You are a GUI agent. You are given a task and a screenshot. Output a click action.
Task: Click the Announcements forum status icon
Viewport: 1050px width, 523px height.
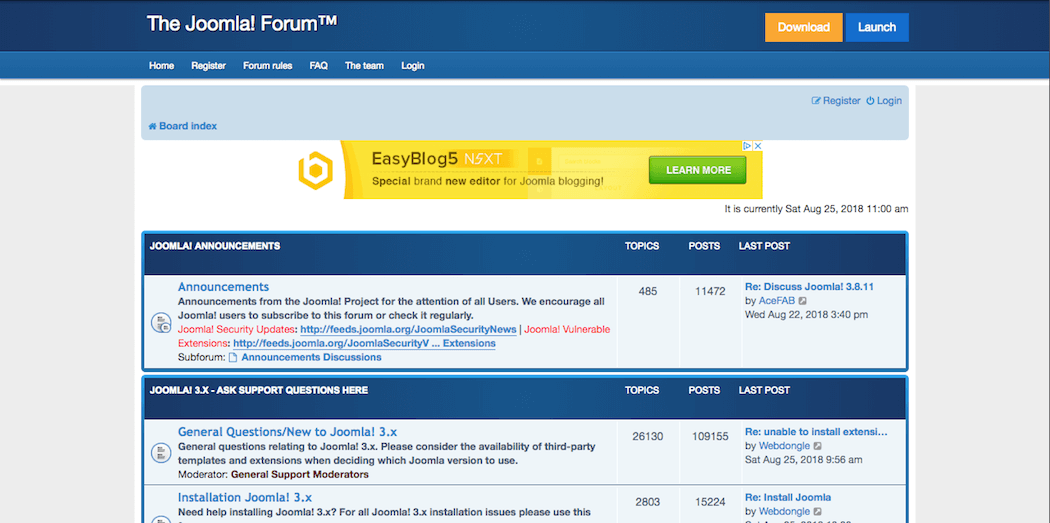pyautogui.click(x=161, y=323)
